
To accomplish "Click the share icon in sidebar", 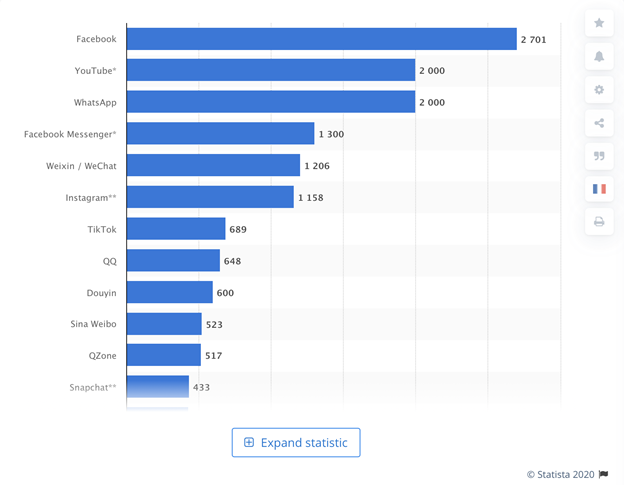I will [x=599, y=123].
